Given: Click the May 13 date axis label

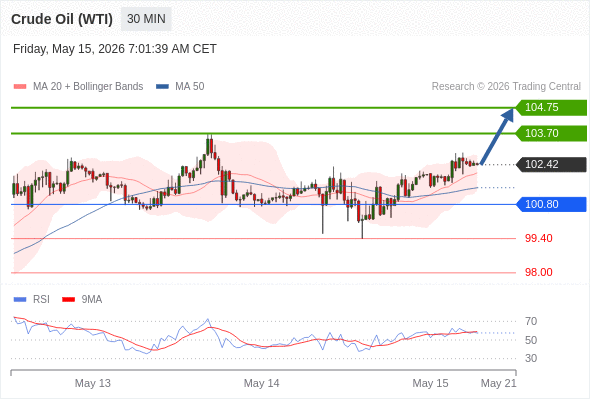Looking at the screenshot, I should [93, 383].
